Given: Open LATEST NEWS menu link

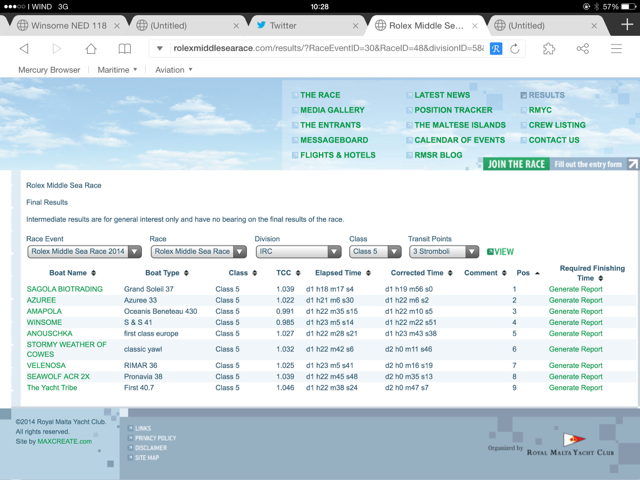Looking at the screenshot, I should [x=442, y=95].
